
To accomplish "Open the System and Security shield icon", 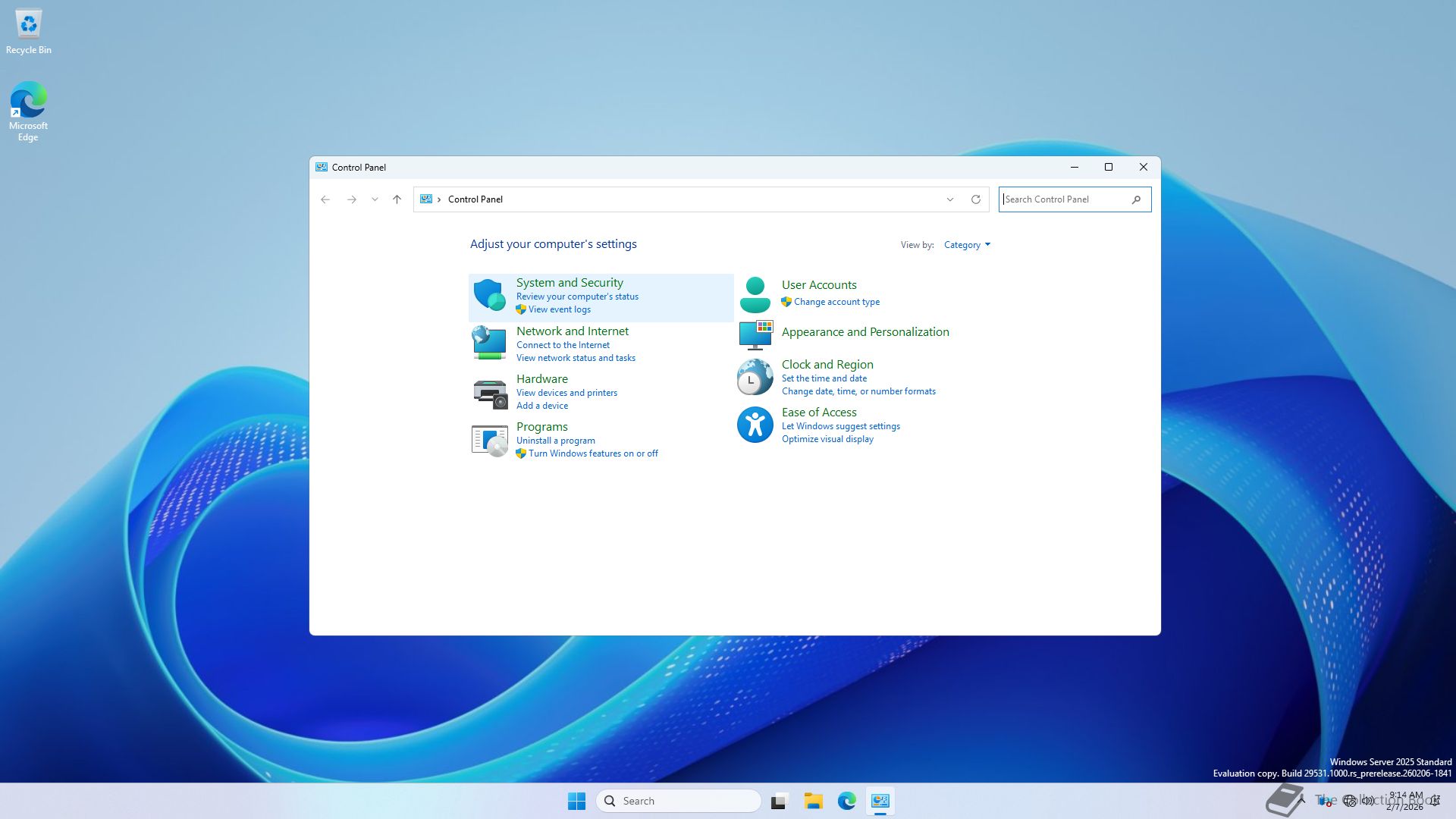I will 489,295.
